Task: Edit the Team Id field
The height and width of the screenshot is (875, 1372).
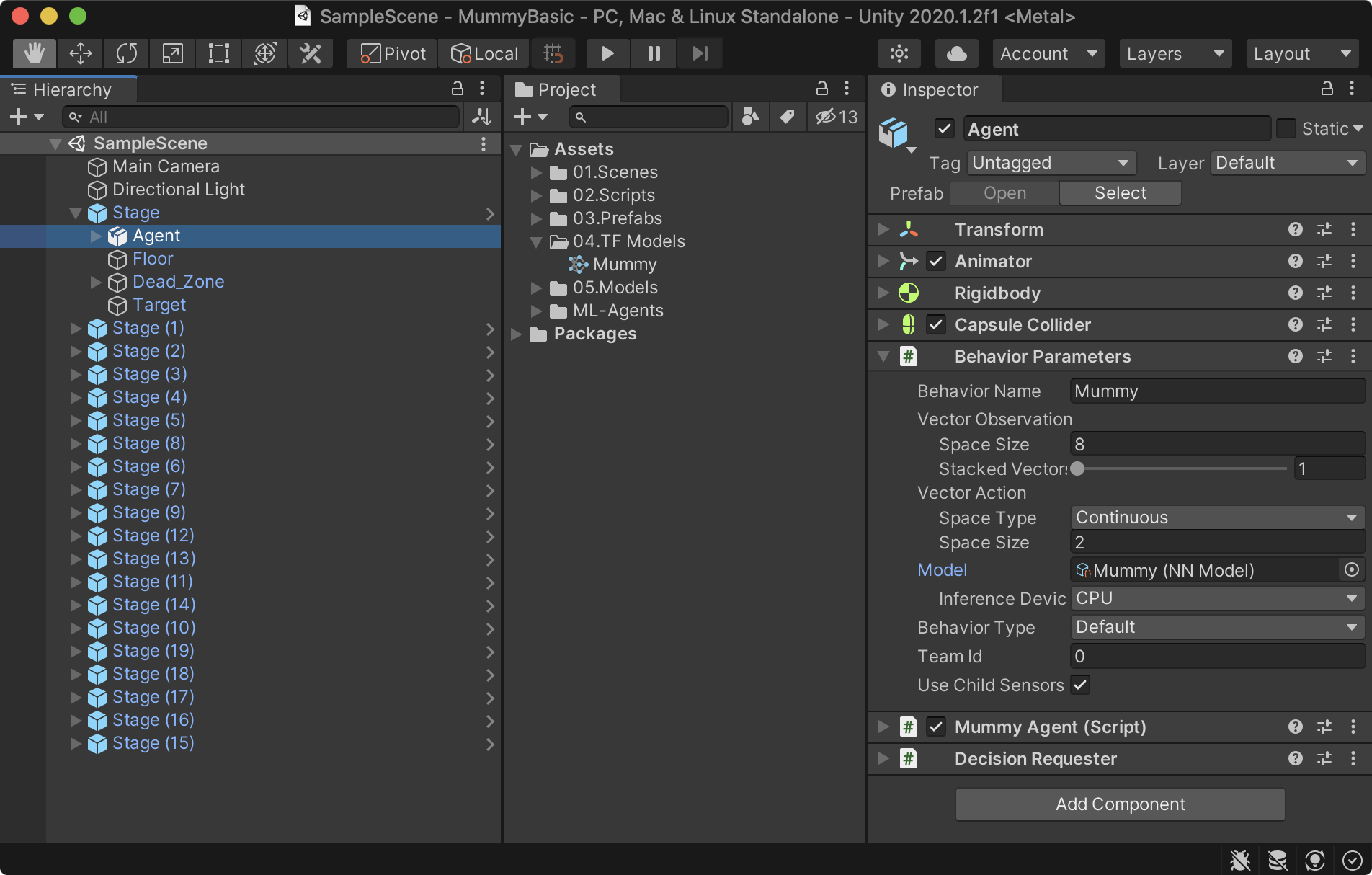Action: click(1218, 656)
